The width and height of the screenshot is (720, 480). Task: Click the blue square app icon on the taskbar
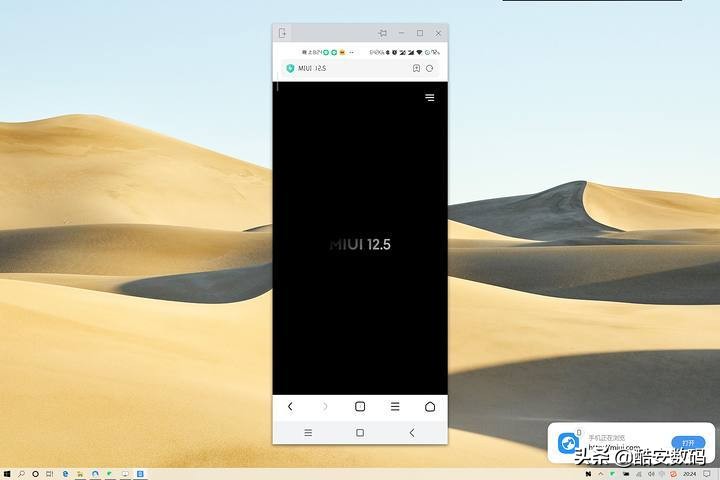click(140, 474)
